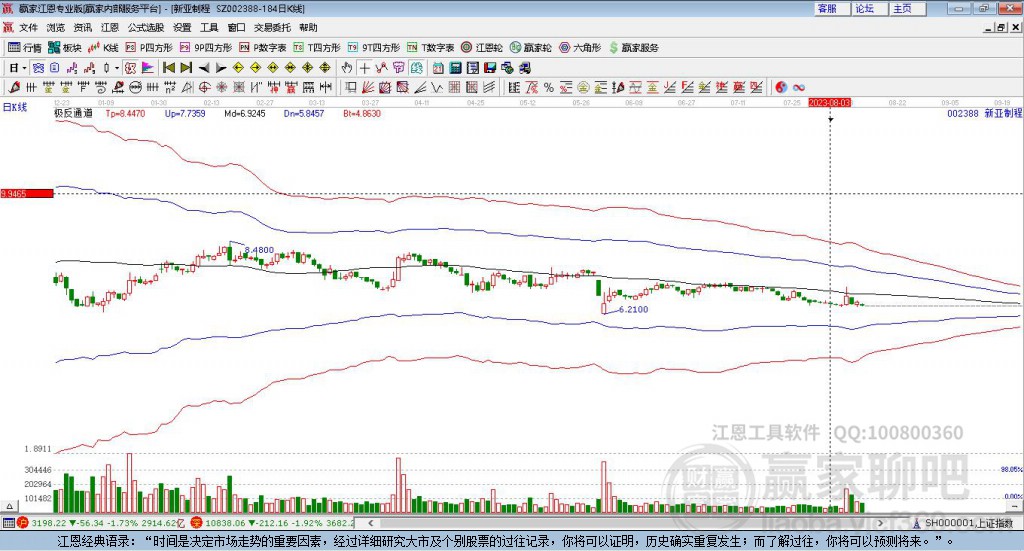Click the 2023-08-03 date marker on timeline

click(829, 102)
